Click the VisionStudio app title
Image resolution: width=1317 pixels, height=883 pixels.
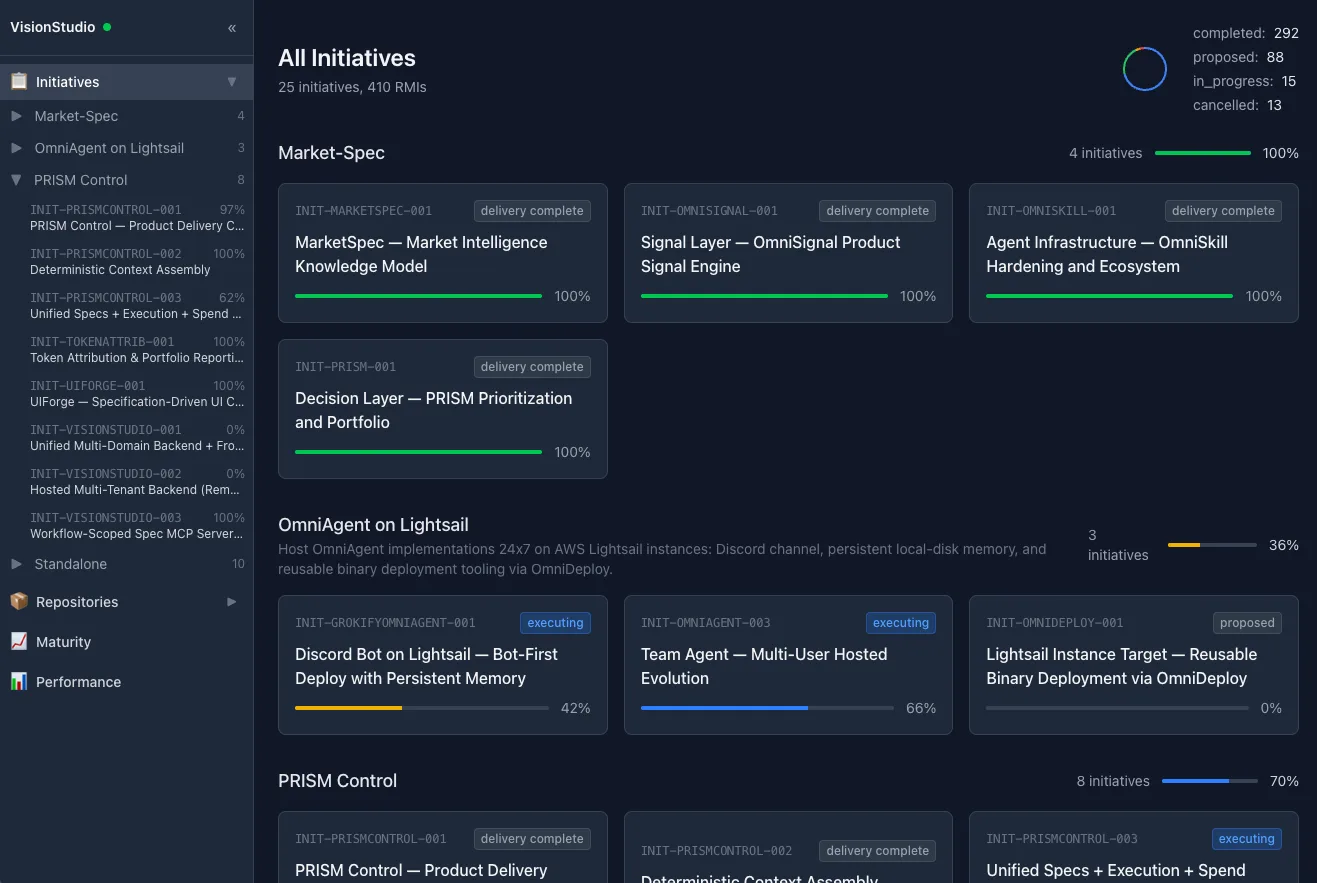pyautogui.click(x=53, y=27)
